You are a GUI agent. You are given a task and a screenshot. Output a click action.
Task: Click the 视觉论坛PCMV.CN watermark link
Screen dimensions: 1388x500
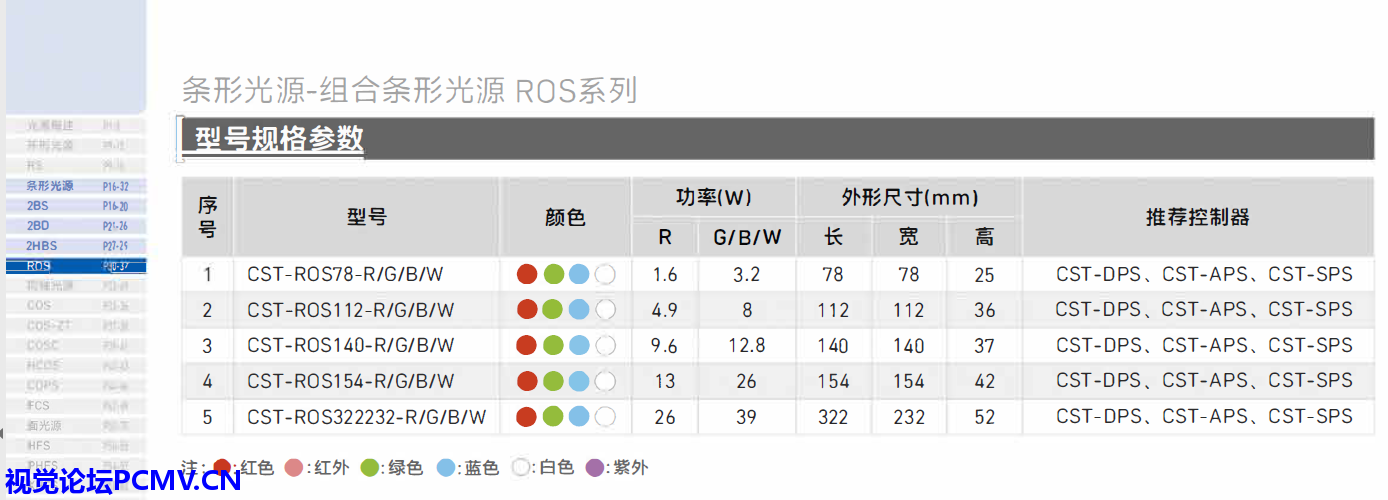tap(121, 482)
